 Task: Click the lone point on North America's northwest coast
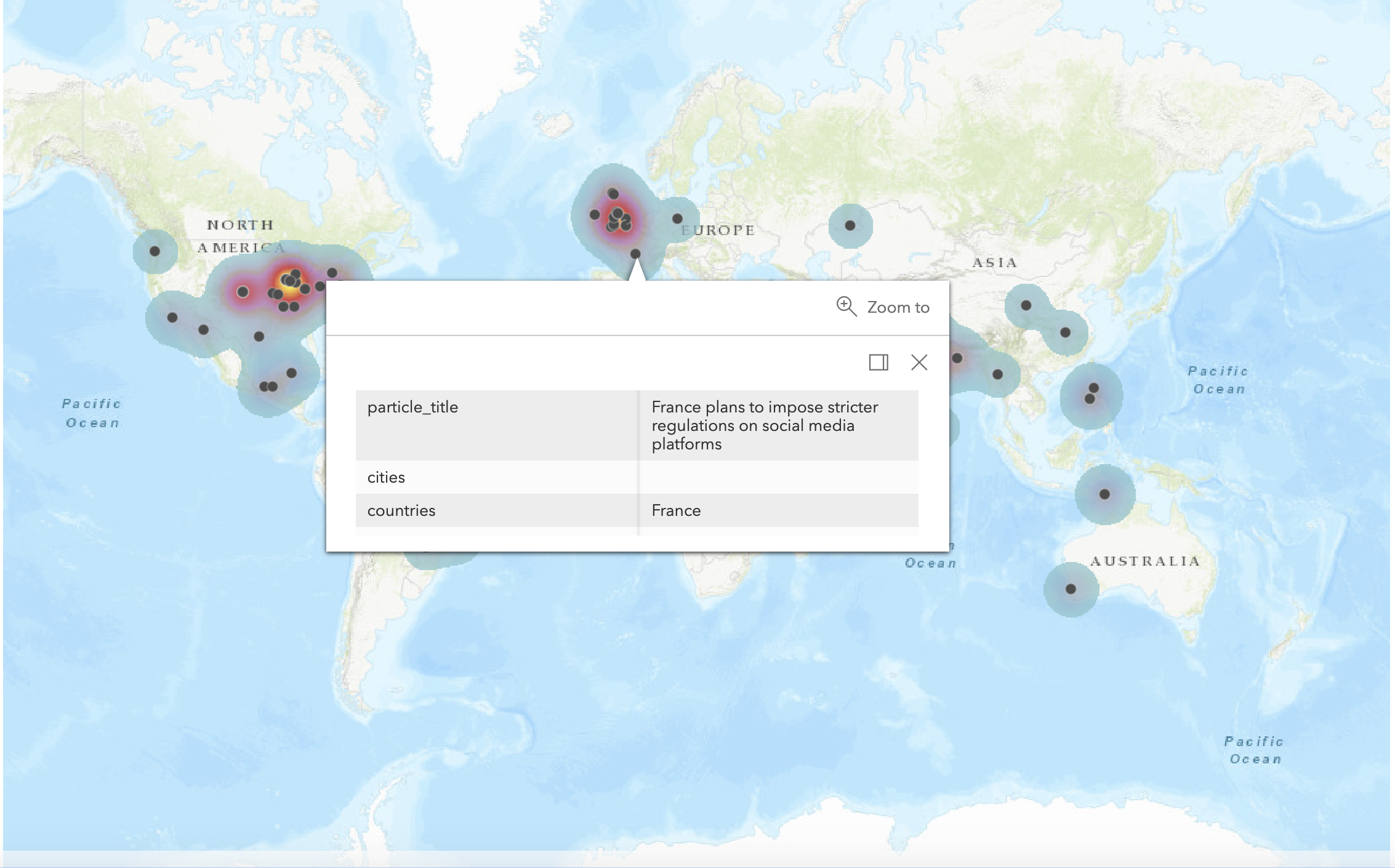pyautogui.click(x=155, y=251)
